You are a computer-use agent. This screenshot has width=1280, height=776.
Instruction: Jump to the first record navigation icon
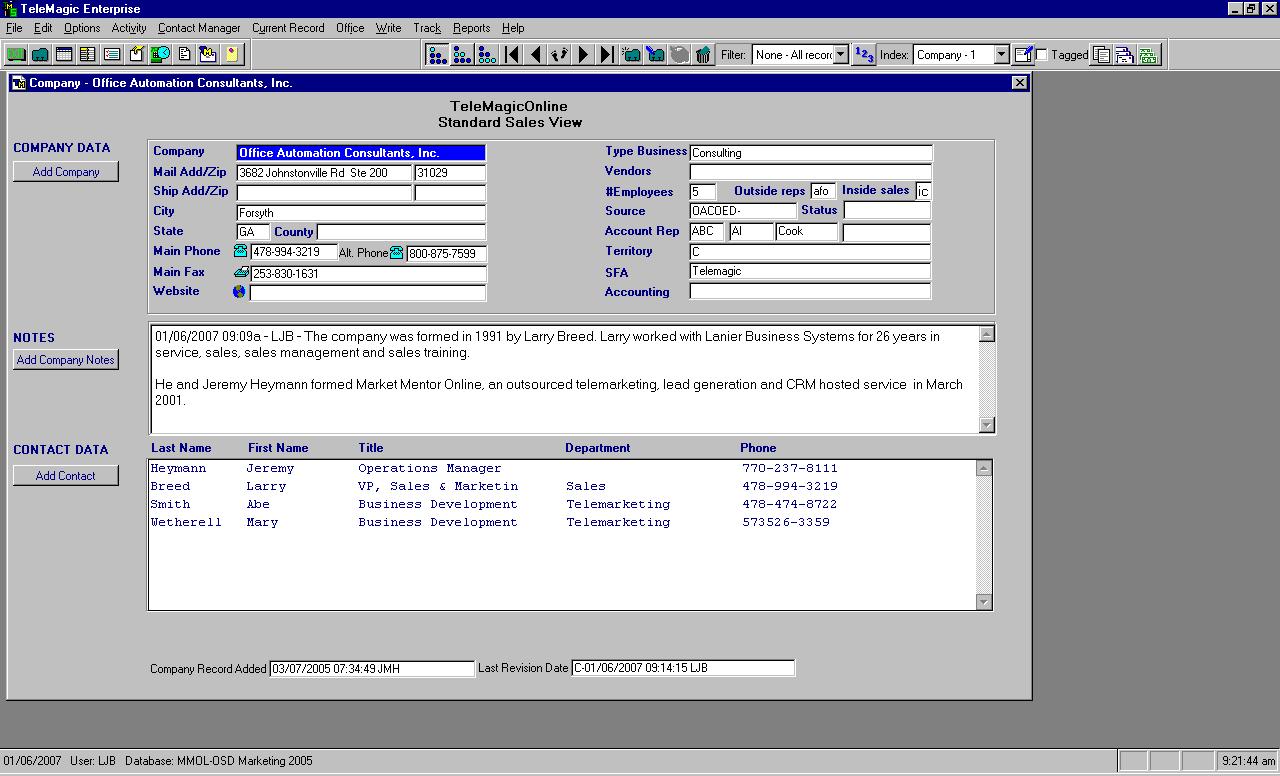[x=512, y=54]
